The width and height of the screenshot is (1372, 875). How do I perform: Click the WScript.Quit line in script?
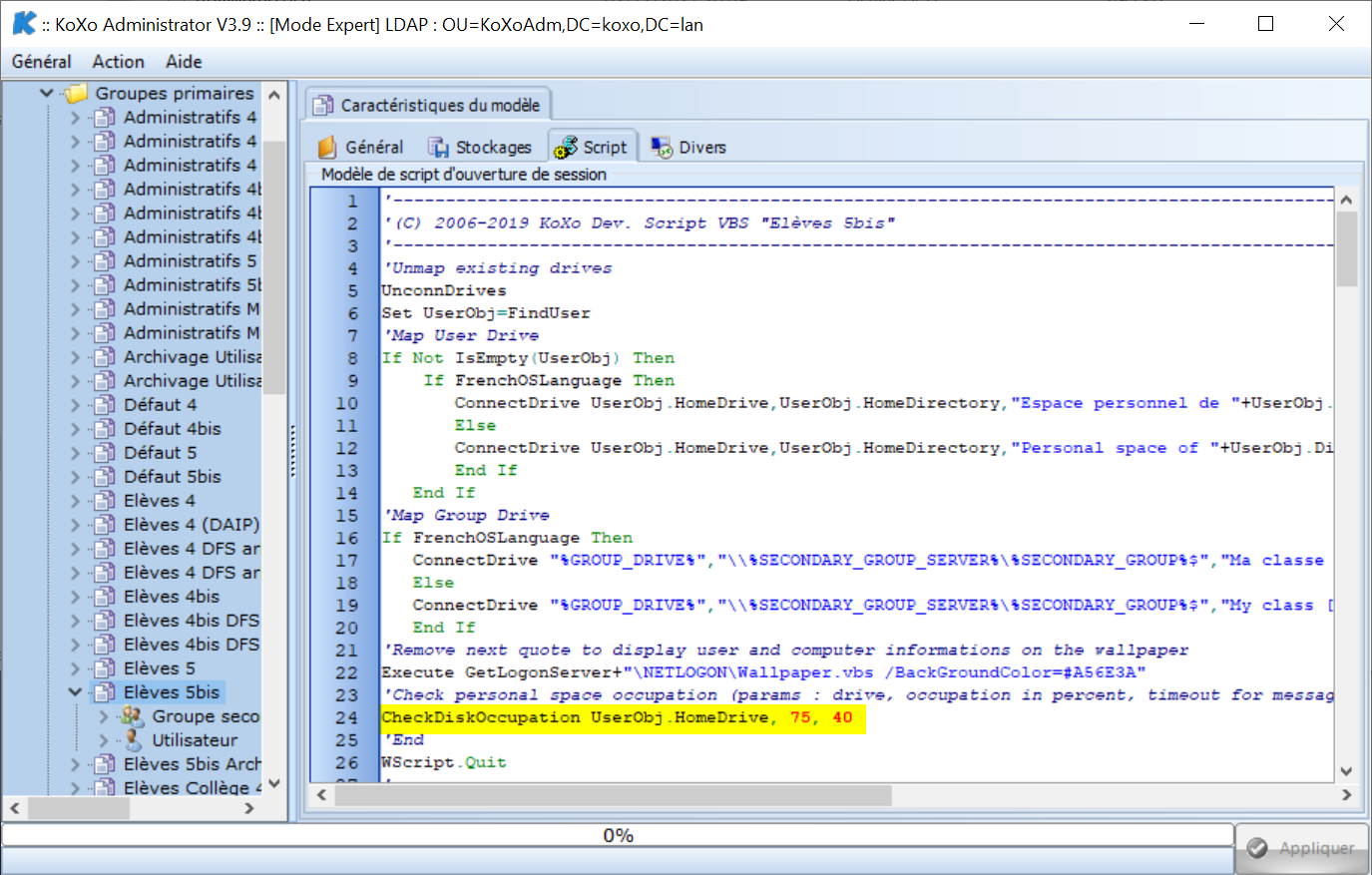click(x=444, y=762)
